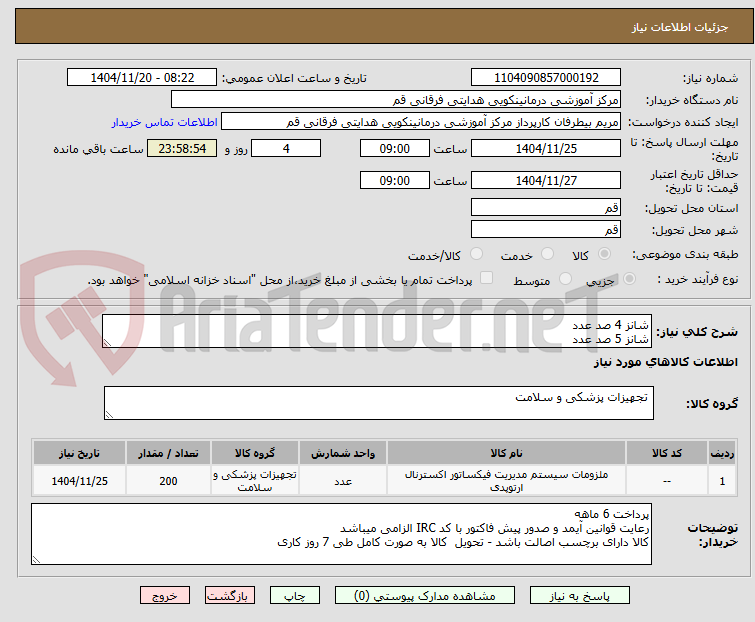This screenshot has width=755, height=622.
Task: Click the خروج exit button
Action: tap(165, 596)
